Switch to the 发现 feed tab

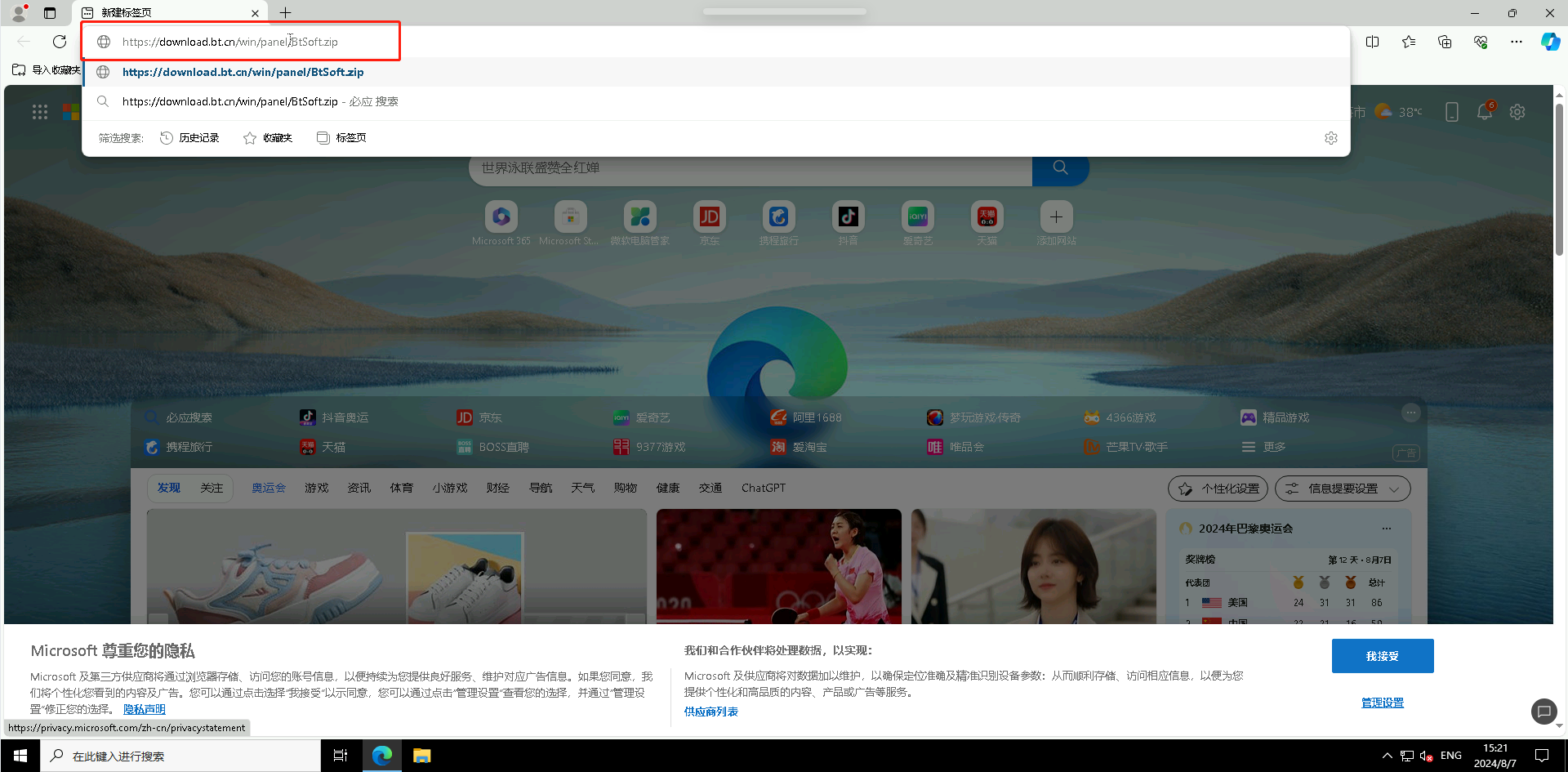point(169,488)
